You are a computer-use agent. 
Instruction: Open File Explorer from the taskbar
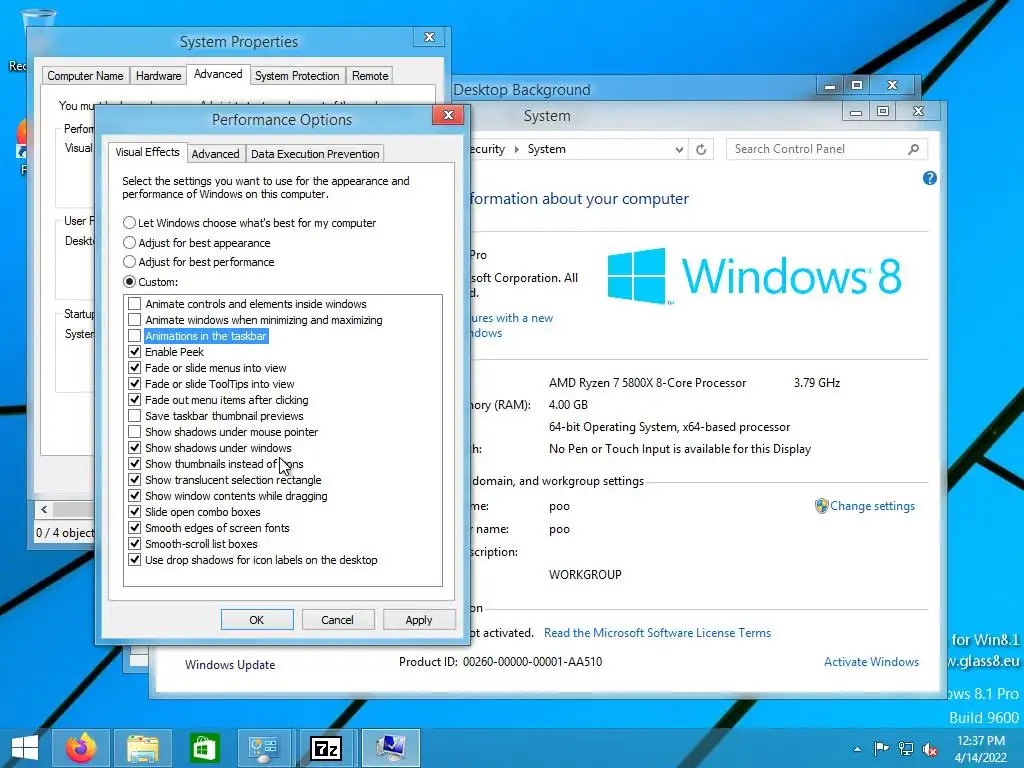143,748
